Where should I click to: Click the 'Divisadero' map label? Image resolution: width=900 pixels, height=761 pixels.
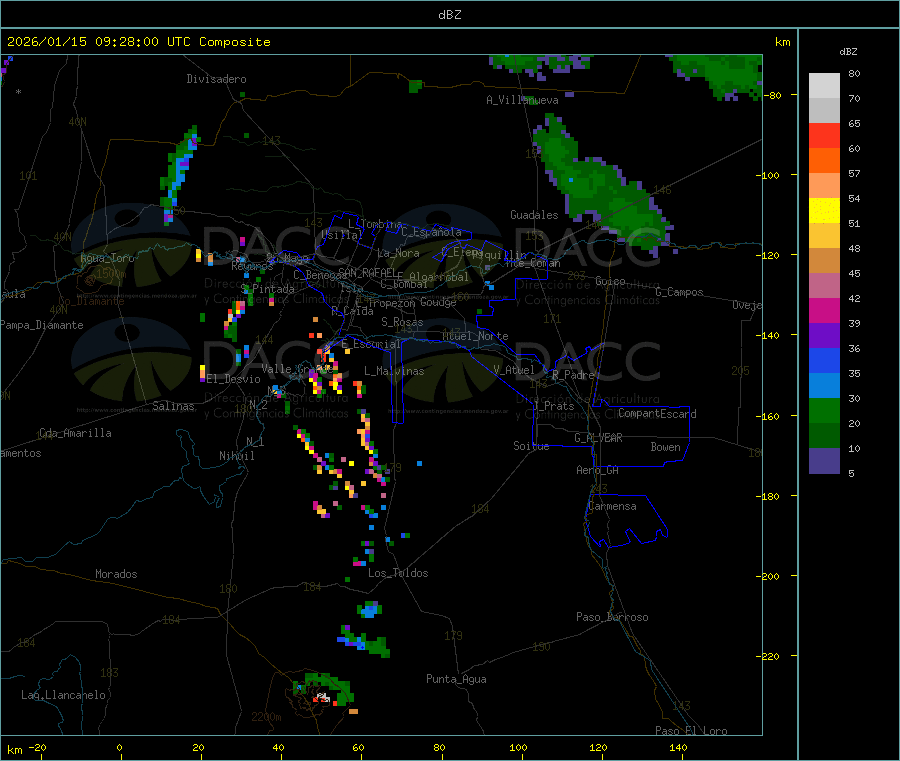[216, 79]
